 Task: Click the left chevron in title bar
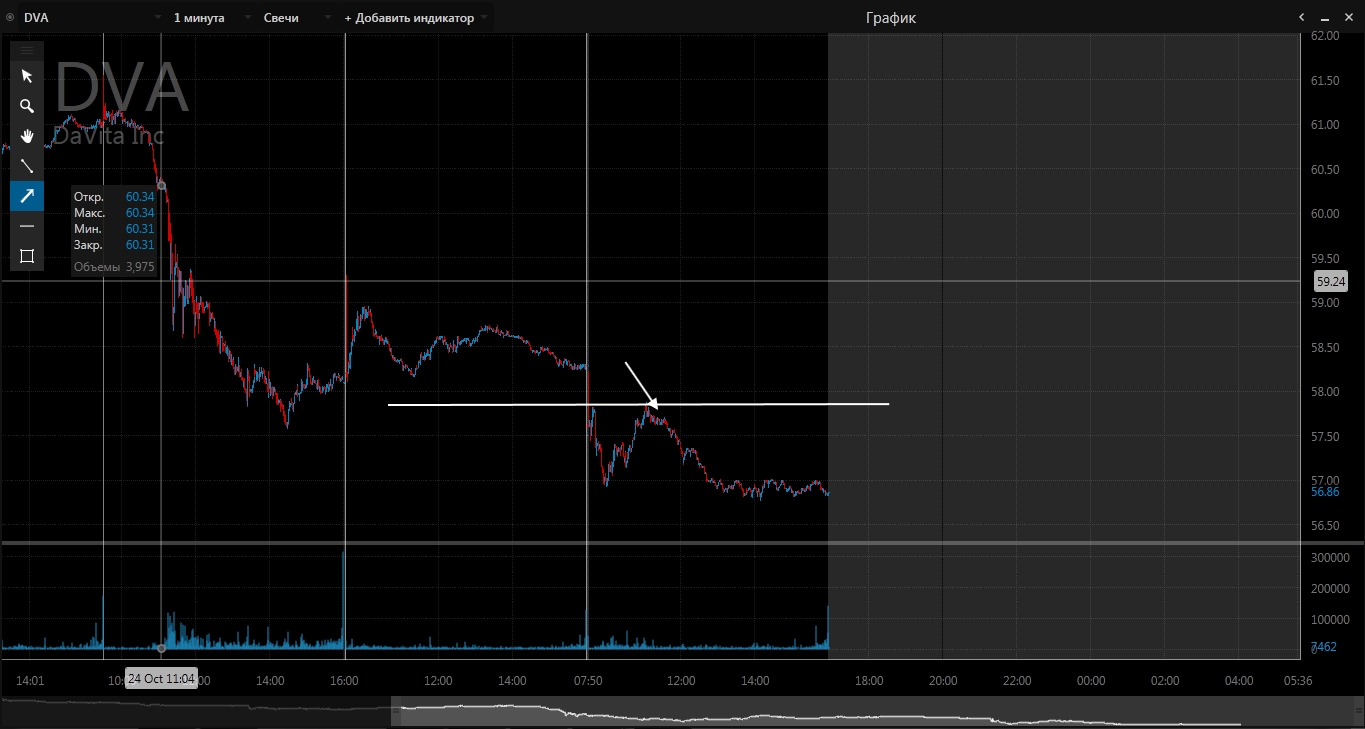tap(1302, 18)
